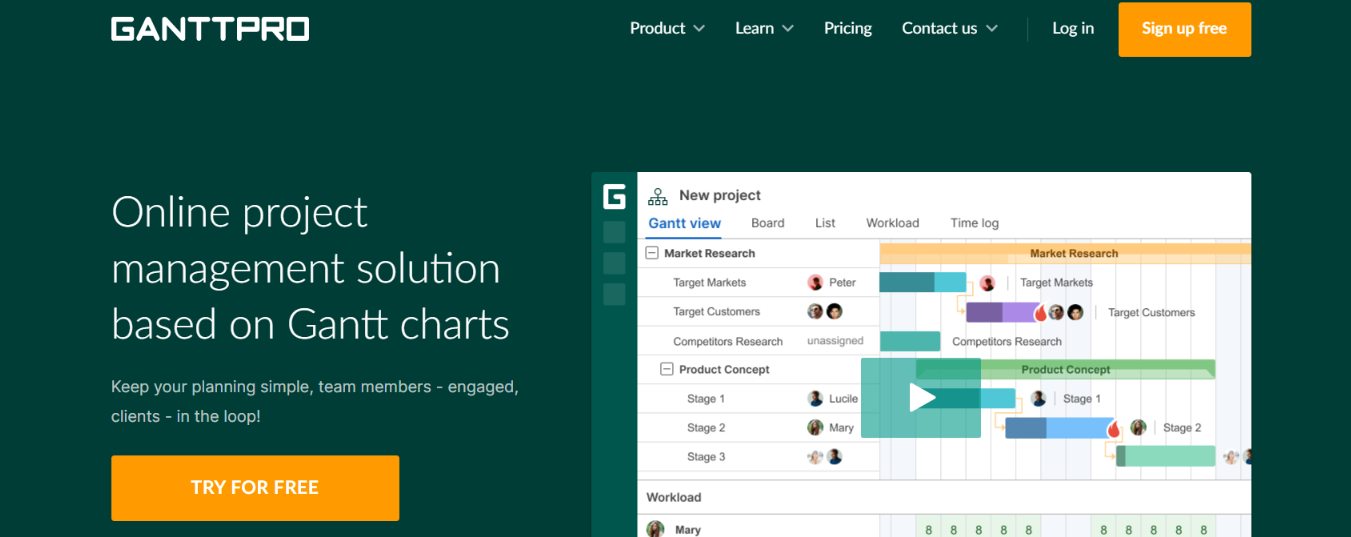The width and height of the screenshot is (1351, 537).
Task: Click the TRY FOR FREE button
Action: coord(255,488)
